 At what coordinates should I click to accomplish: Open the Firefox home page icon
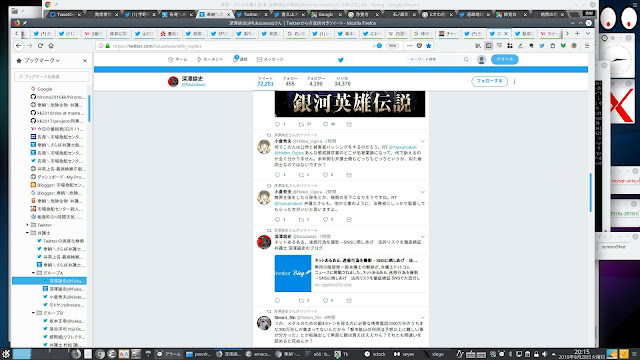point(51,46)
